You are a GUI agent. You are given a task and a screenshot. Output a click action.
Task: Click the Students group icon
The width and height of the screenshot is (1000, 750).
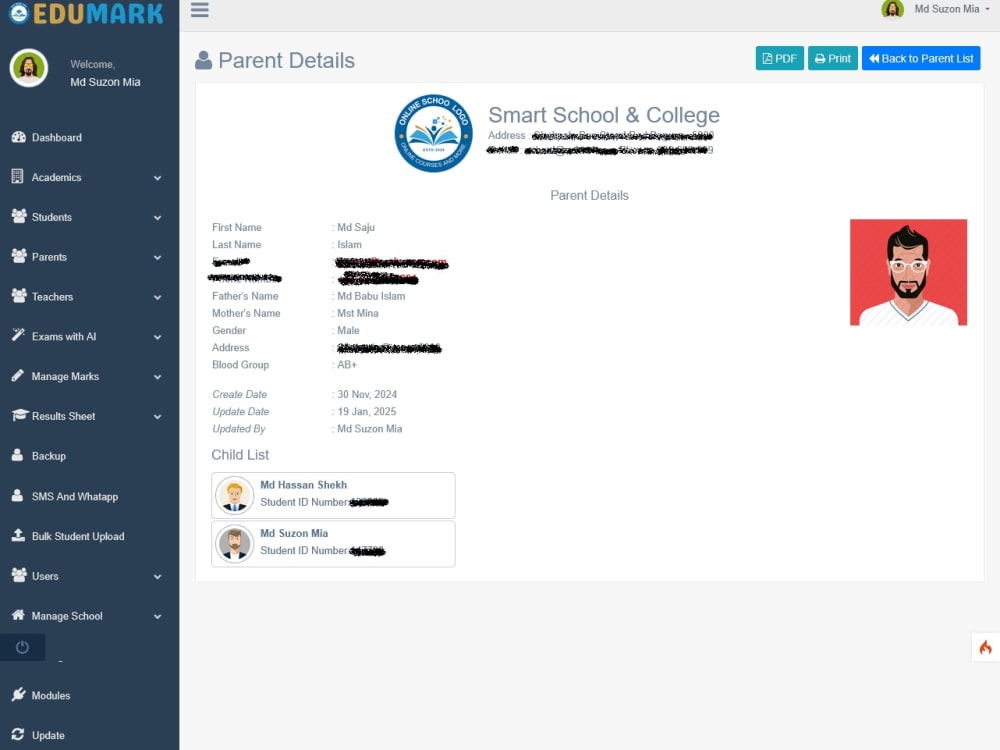point(18,216)
